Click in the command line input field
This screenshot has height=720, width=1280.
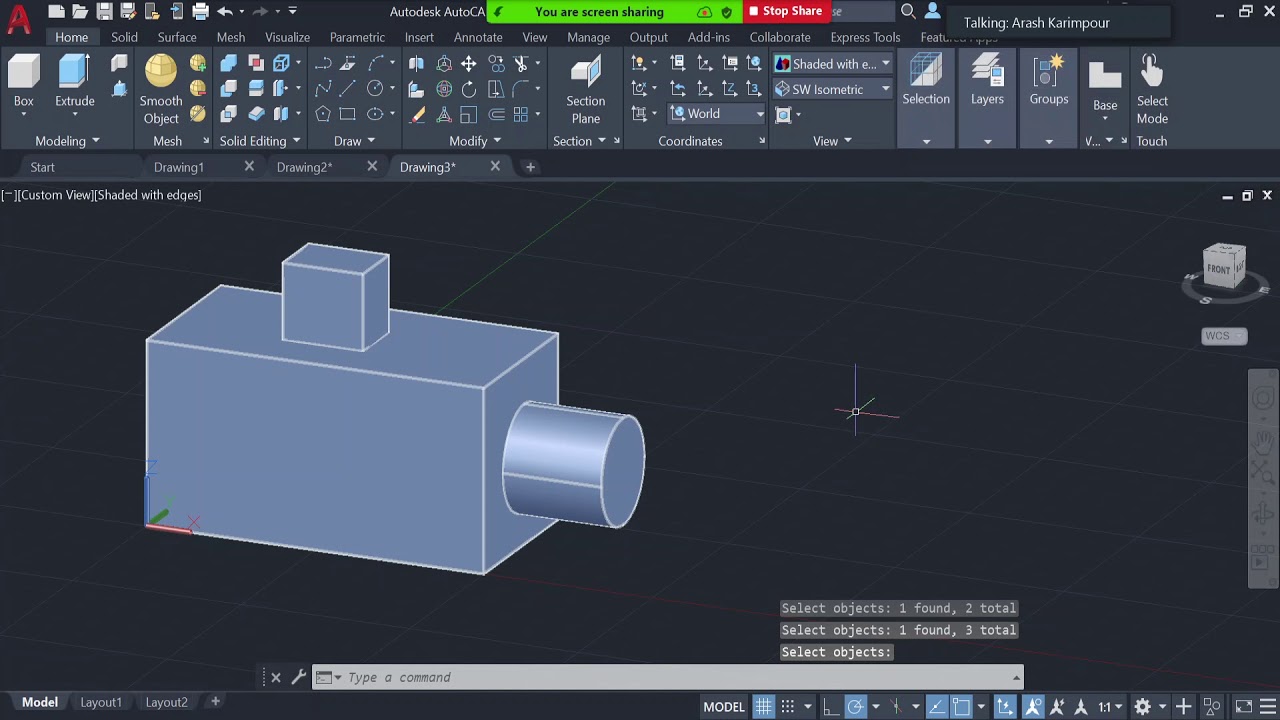point(675,677)
